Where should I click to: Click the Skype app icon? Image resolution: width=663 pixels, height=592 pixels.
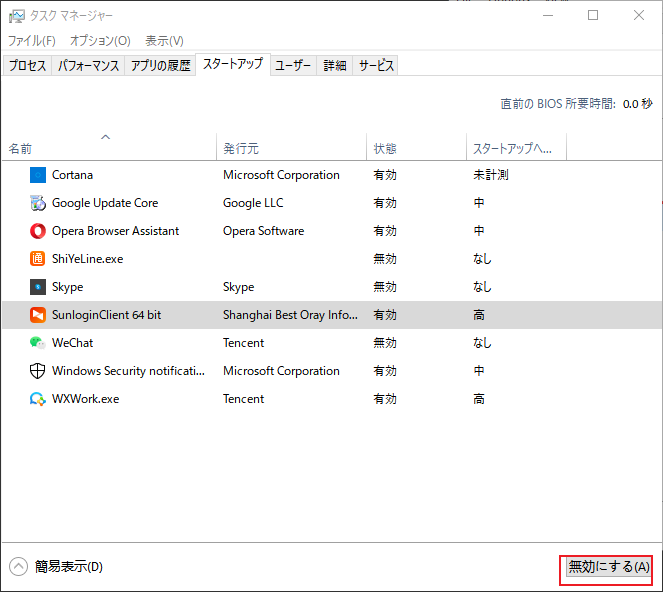38,287
